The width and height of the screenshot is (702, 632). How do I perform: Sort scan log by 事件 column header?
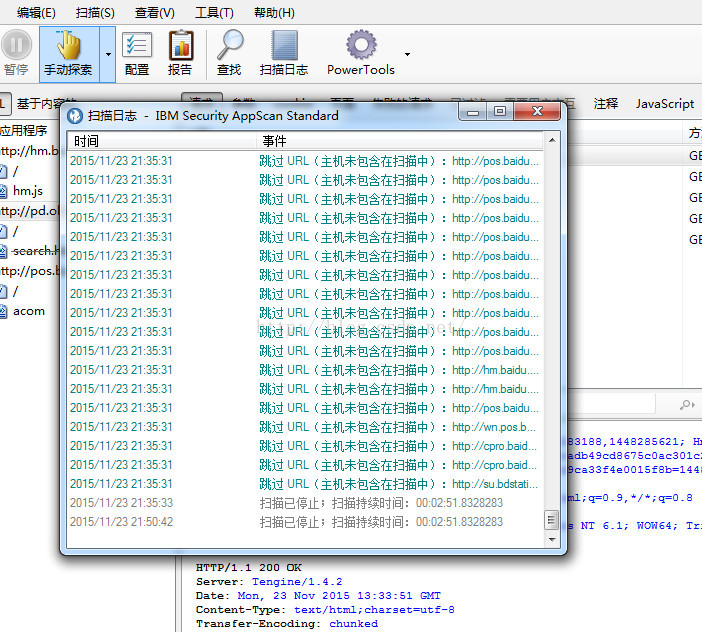[399, 141]
